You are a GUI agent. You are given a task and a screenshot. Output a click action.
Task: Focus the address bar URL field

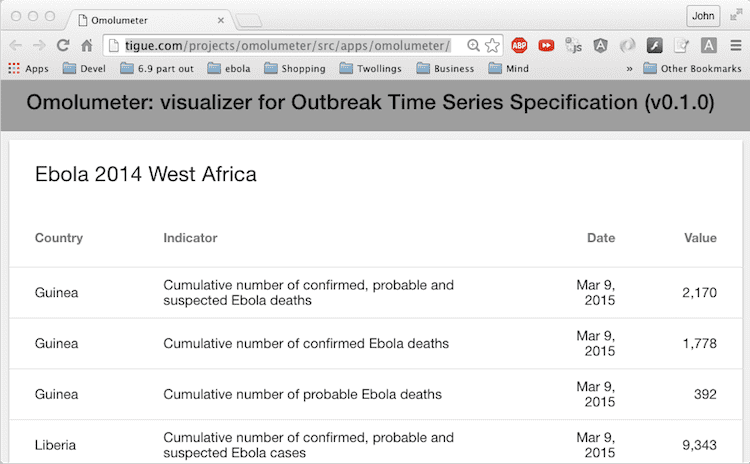click(287, 45)
